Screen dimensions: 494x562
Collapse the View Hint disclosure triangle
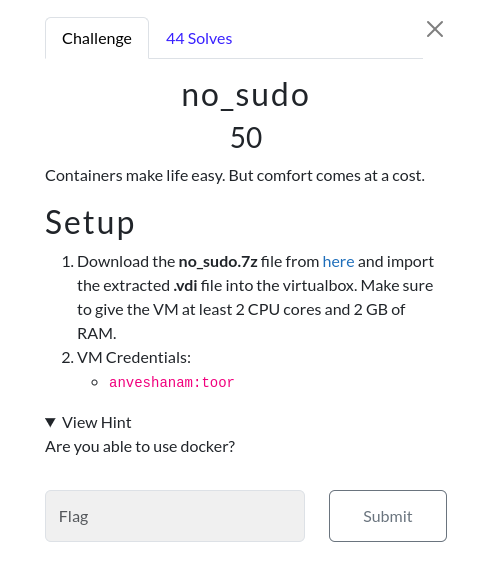(x=51, y=423)
